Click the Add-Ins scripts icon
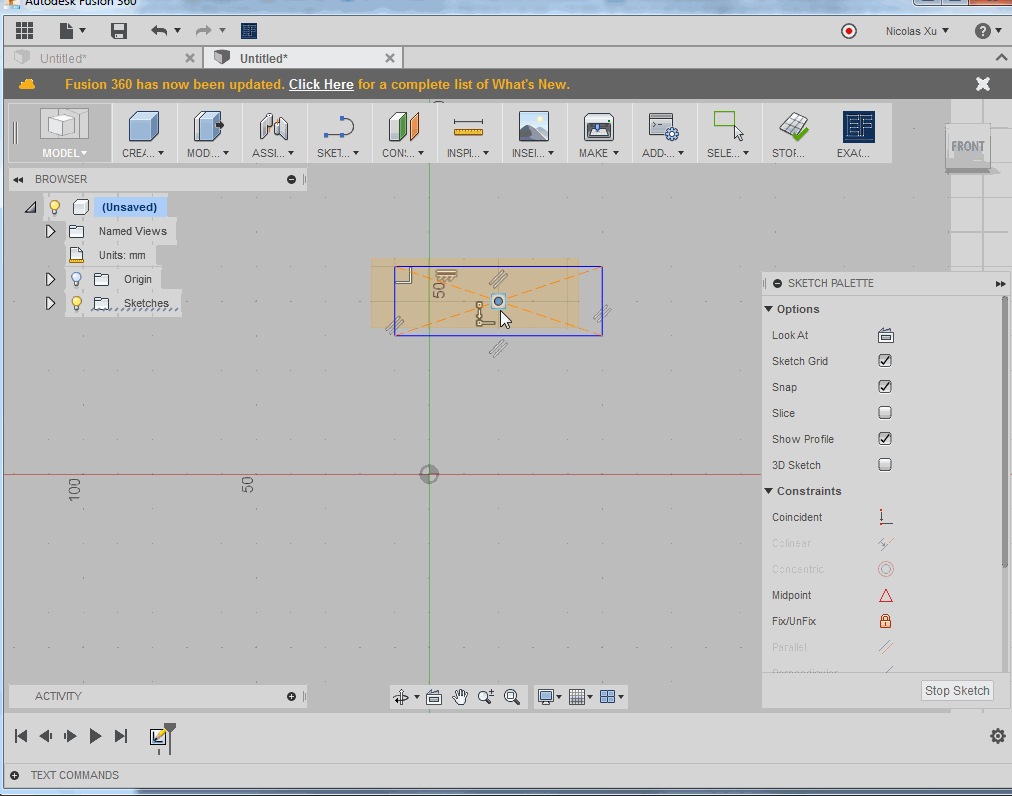This screenshot has width=1012, height=796. coord(663,127)
